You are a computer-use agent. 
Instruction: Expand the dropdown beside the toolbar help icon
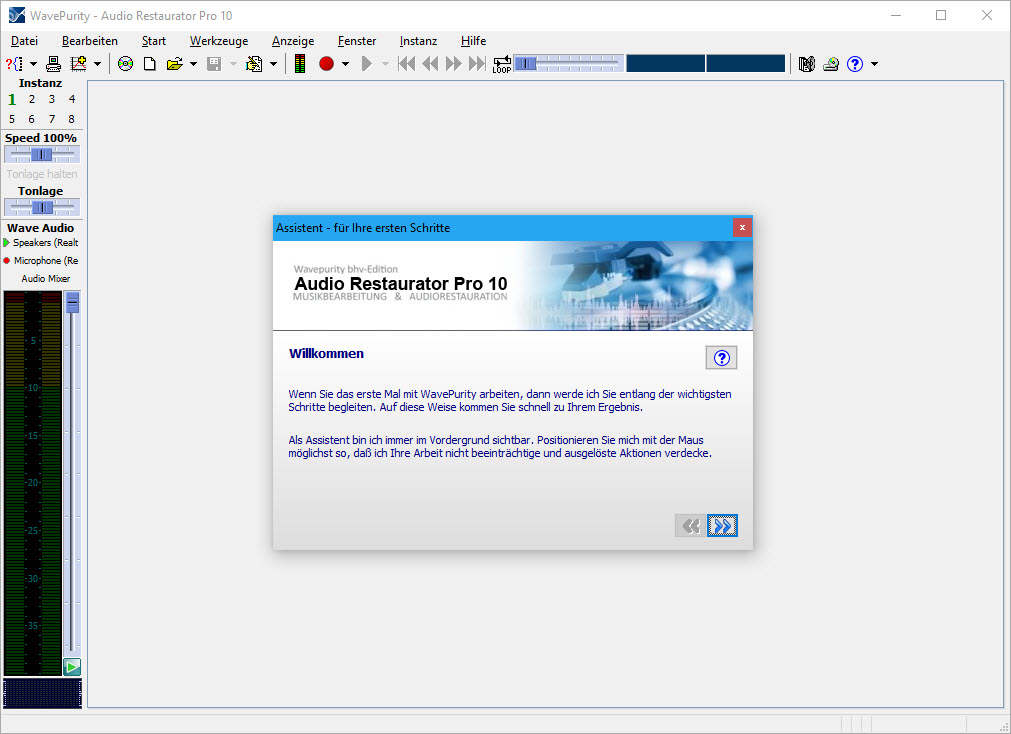874,64
